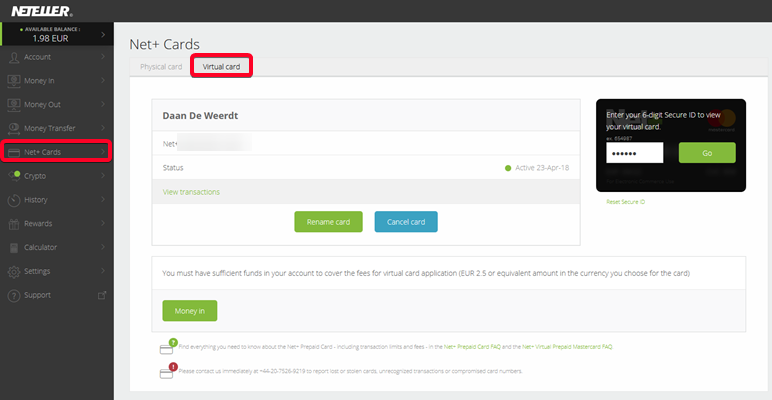Click the Net+ Cards page heading
772x400 pixels.
click(x=164, y=44)
